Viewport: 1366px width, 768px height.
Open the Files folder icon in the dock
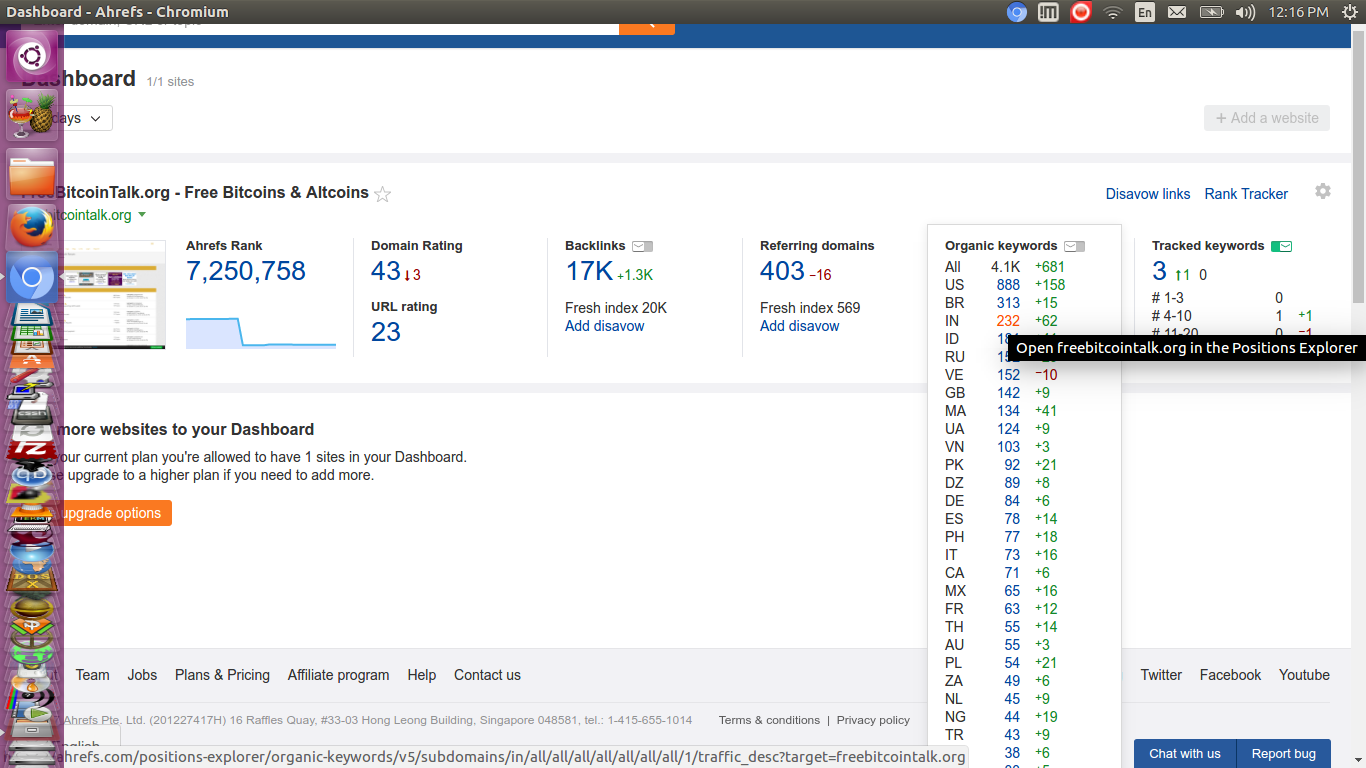[32, 172]
